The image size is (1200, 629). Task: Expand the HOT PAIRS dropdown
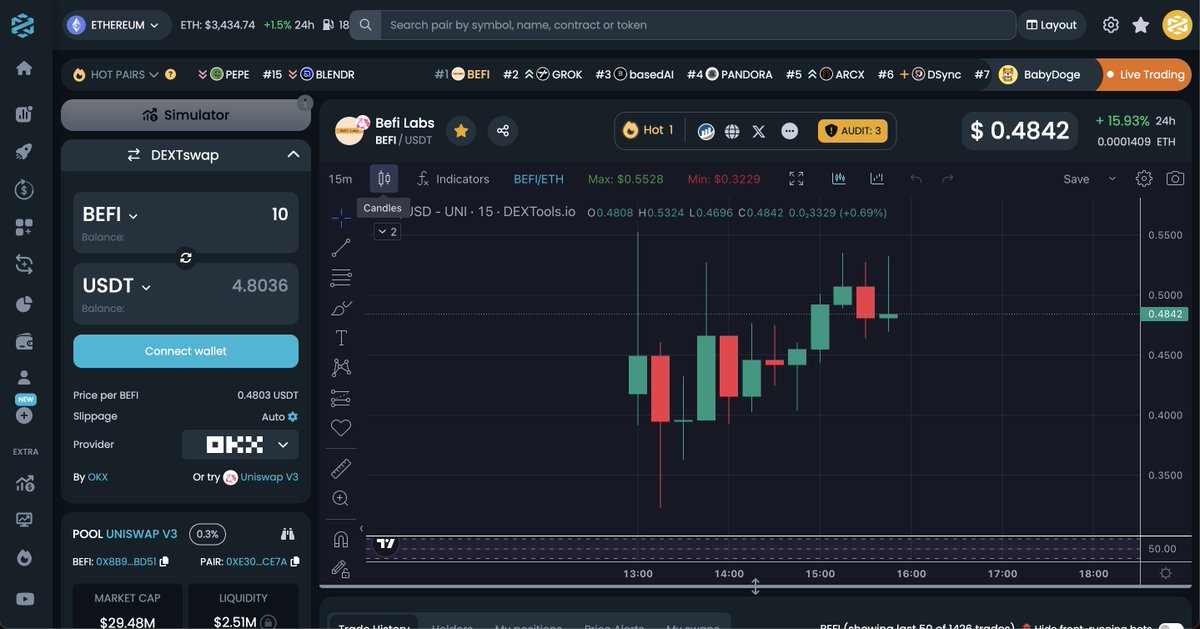124,74
